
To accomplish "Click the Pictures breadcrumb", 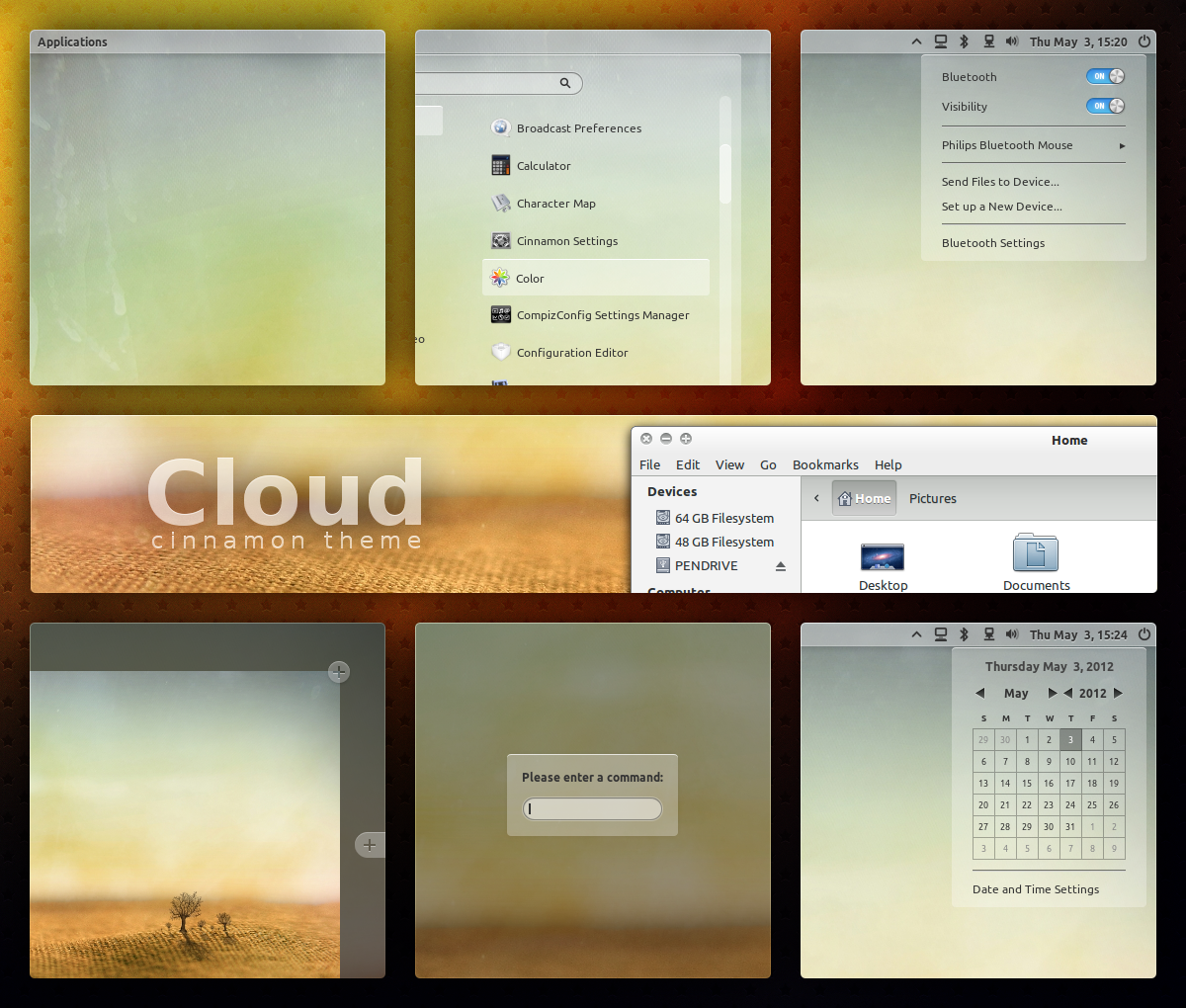I will (x=933, y=498).
